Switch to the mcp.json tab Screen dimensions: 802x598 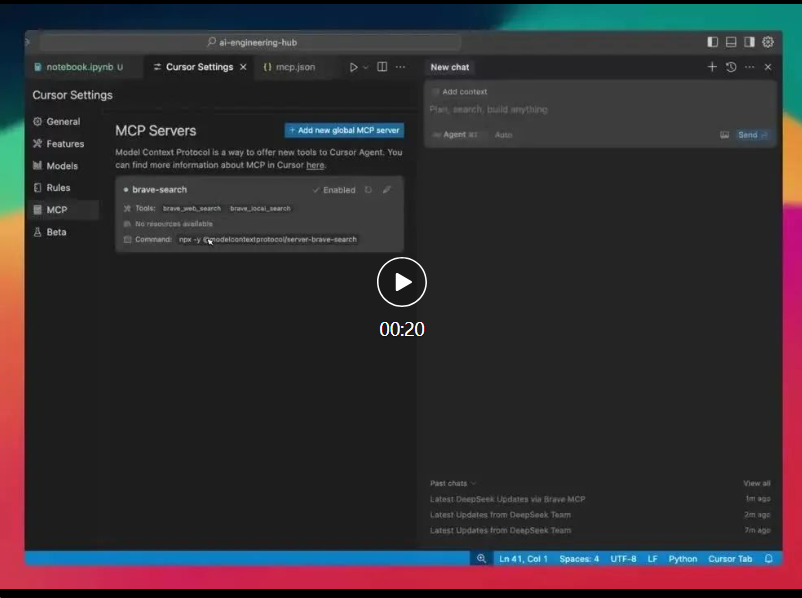pyautogui.click(x=289, y=67)
